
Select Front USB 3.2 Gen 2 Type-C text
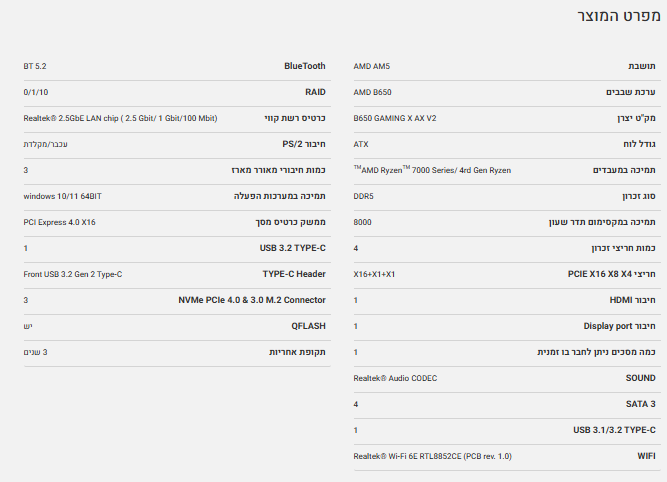[73, 273]
